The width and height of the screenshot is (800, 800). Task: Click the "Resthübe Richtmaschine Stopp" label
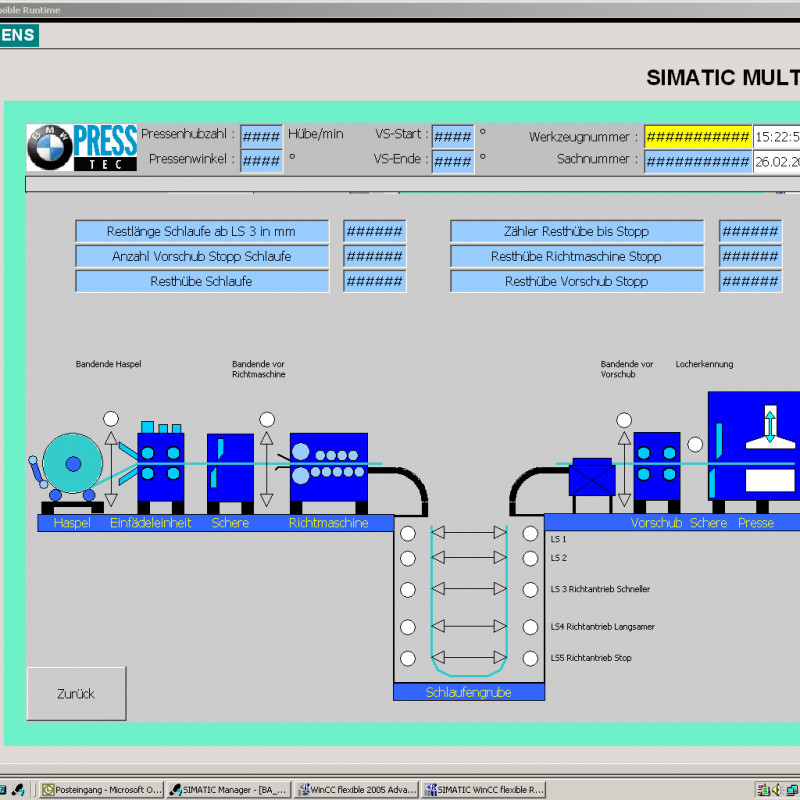coord(577,256)
